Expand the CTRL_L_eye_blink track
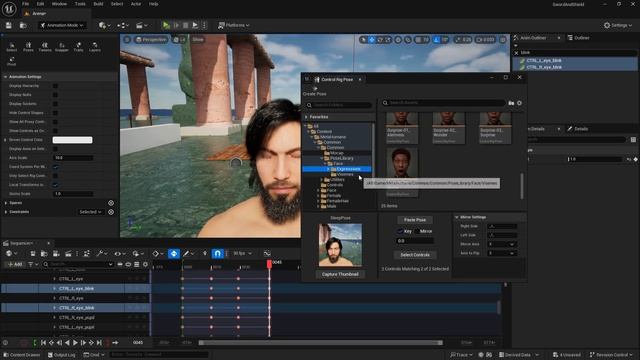This screenshot has height=360, width=640. click(55, 289)
